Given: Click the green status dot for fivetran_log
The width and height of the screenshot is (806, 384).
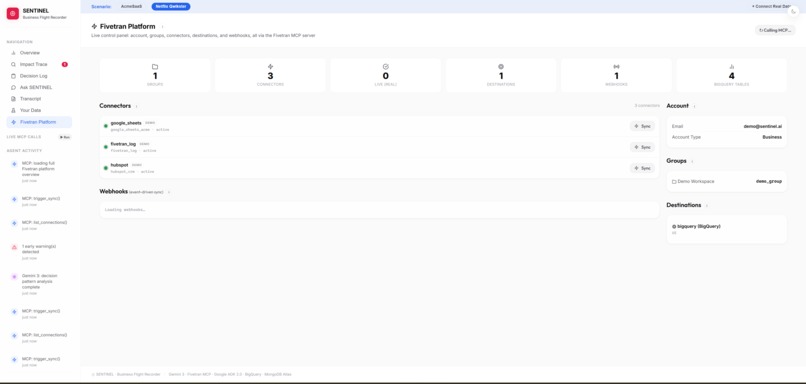Looking at the screenshot, I should point(106,147).
